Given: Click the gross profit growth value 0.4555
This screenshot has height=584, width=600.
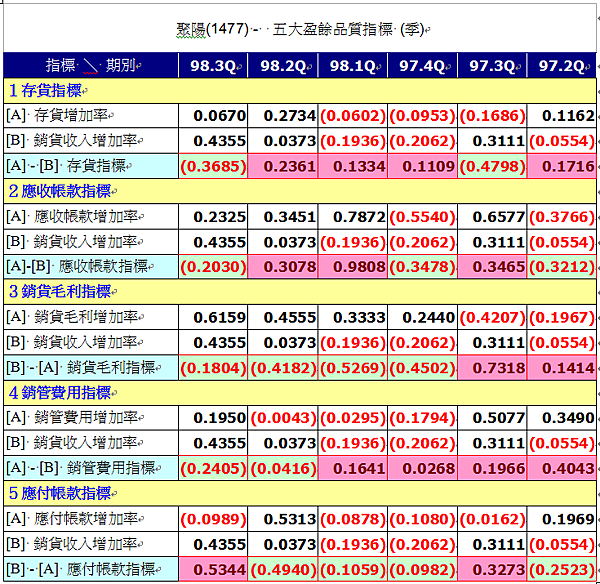Looking at the screenshot, I should [290, 317].
